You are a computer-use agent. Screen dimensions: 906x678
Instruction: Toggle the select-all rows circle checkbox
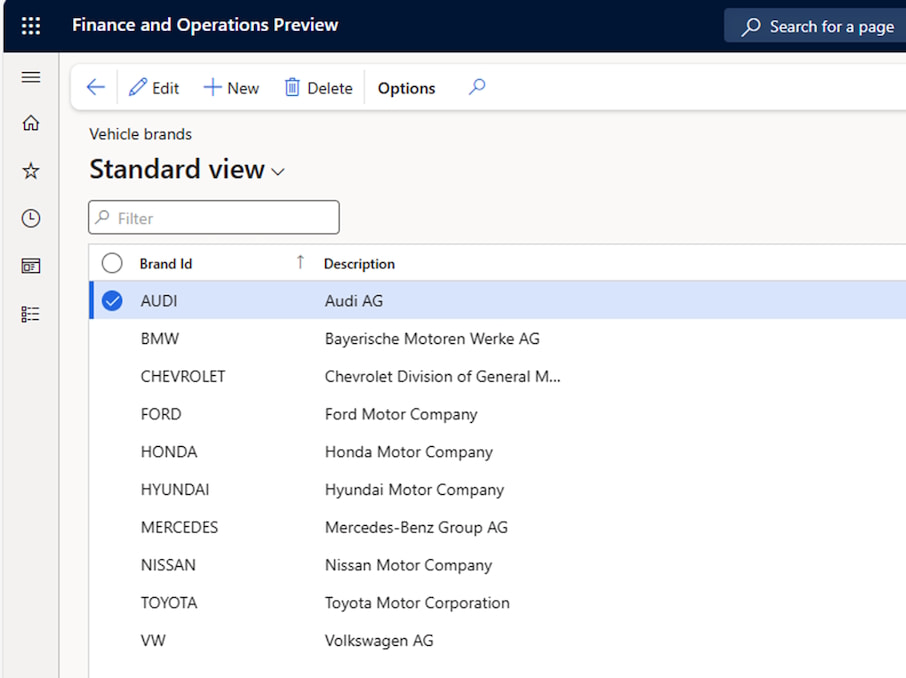112,263
